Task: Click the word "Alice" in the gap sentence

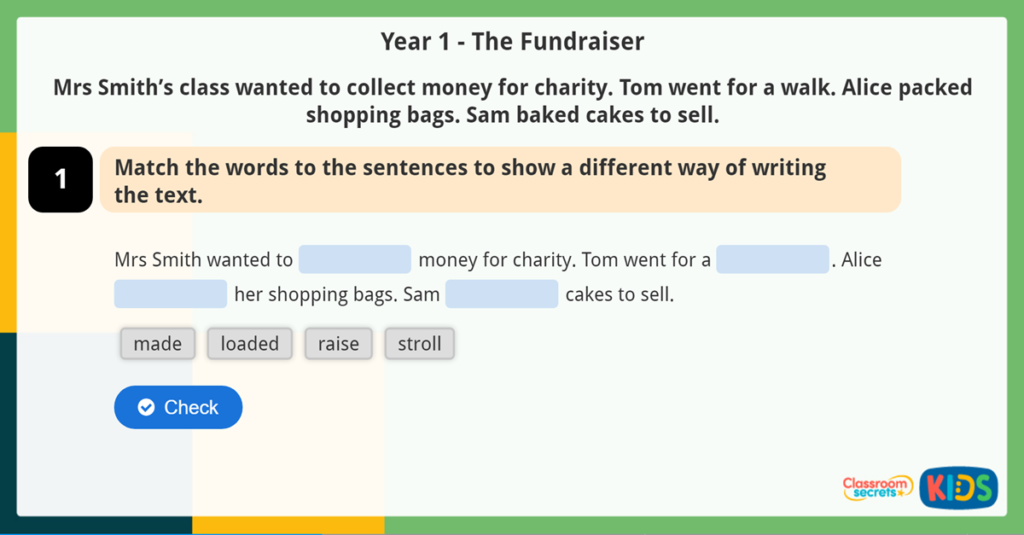Action: tap(861, 261)
